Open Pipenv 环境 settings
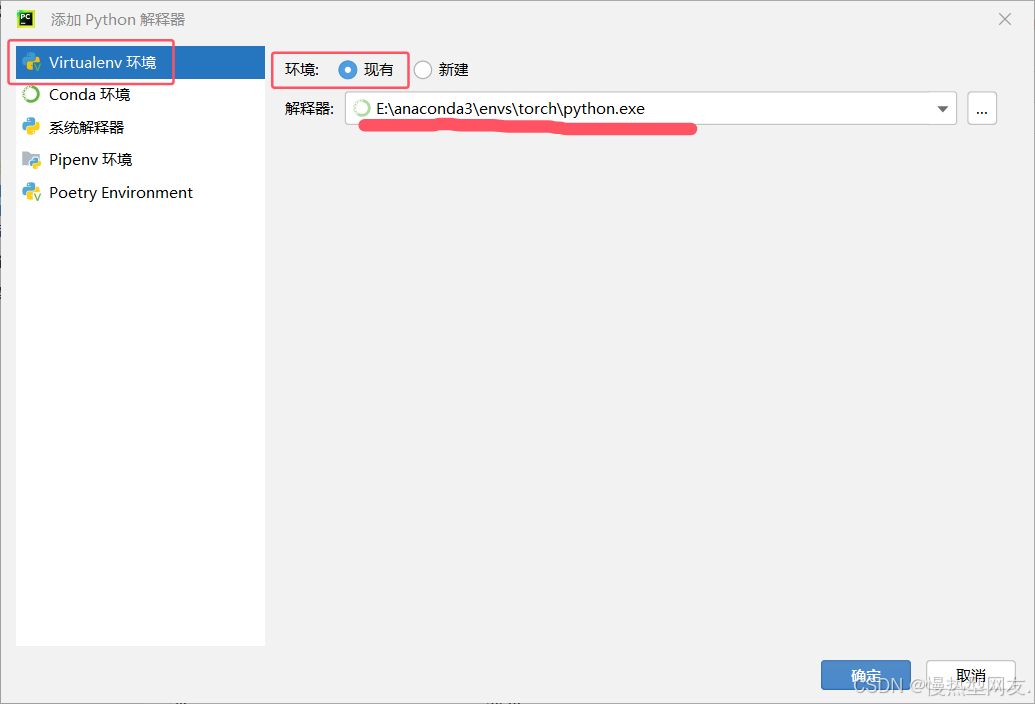1035x704 pixels. (140, 160)
